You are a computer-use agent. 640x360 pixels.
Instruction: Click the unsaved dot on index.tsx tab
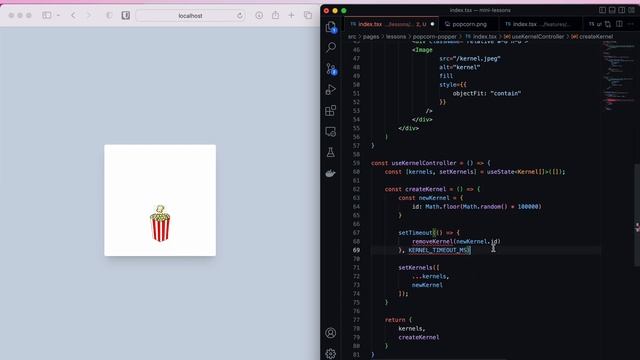(433, 24)
